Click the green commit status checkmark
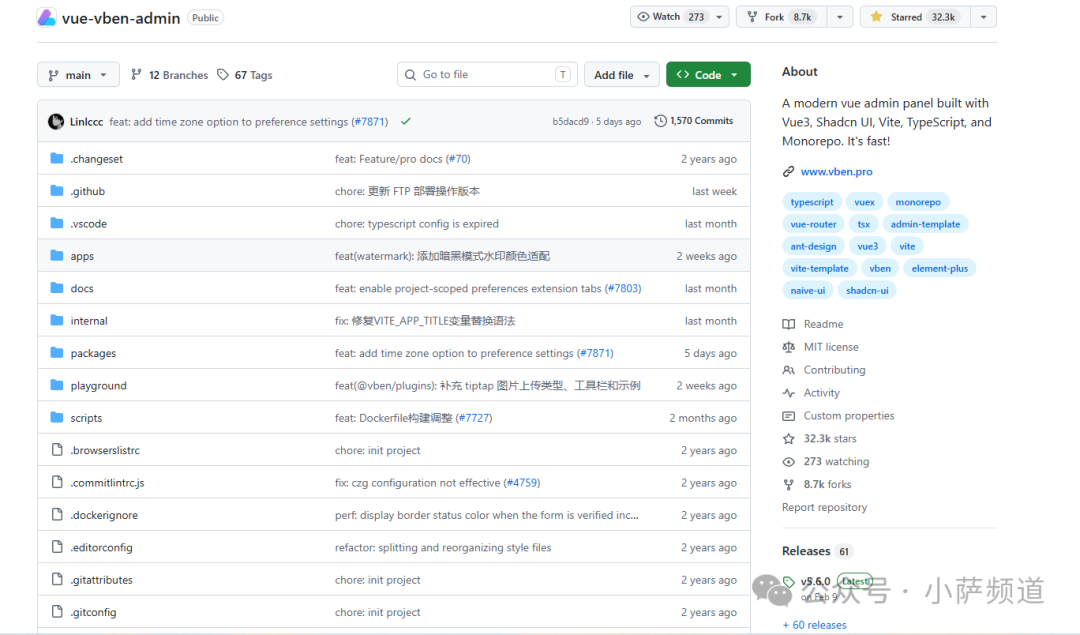1080x635 pixels. [406, 121]
